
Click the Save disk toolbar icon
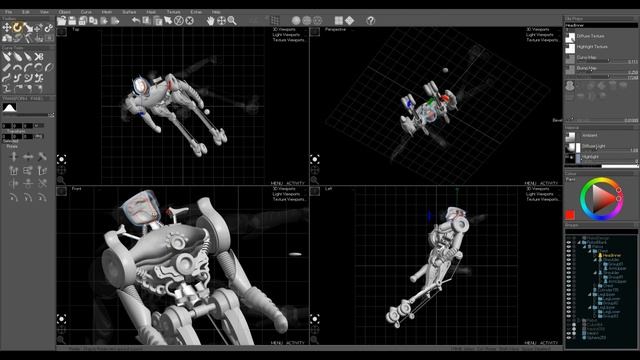click(72, 20)
